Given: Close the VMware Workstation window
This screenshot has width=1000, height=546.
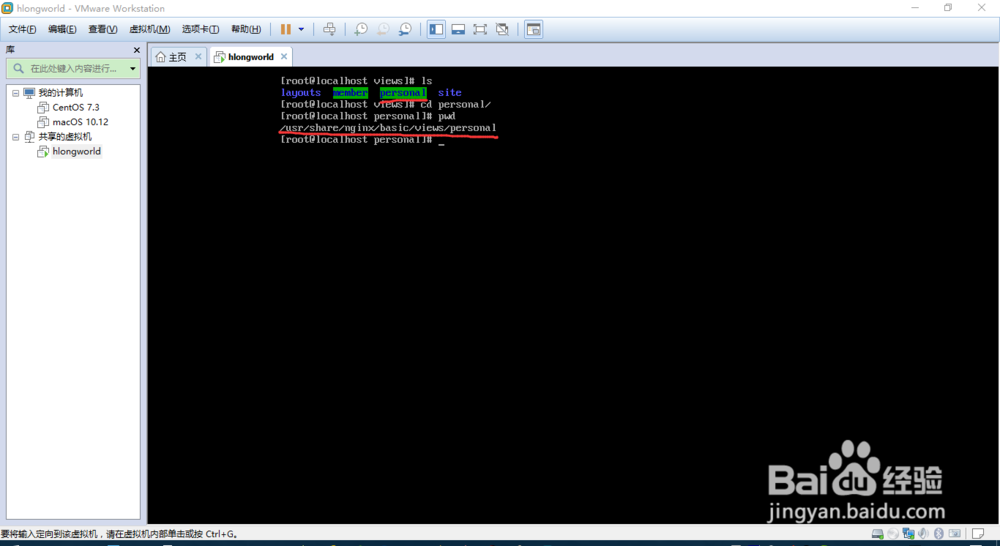Looking at the screenshot, I should pyautogui.click(x=982, y=8).
